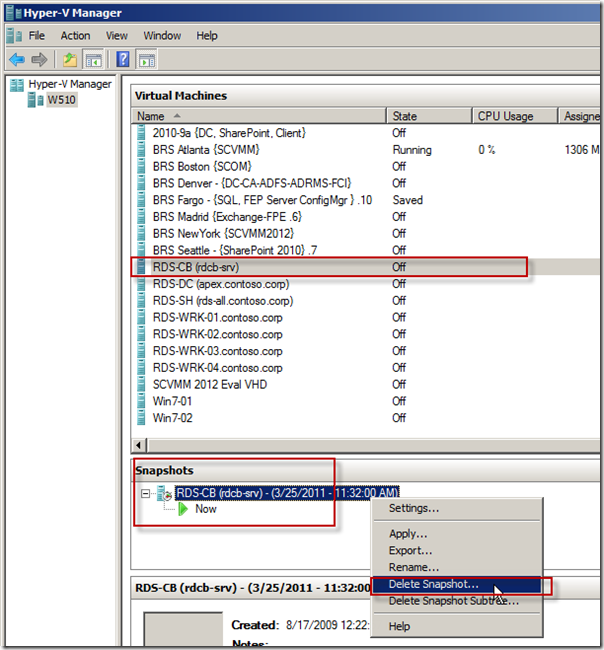Select BRS Madrid {Exchange-FPE .6} VM

pos(227,217)
